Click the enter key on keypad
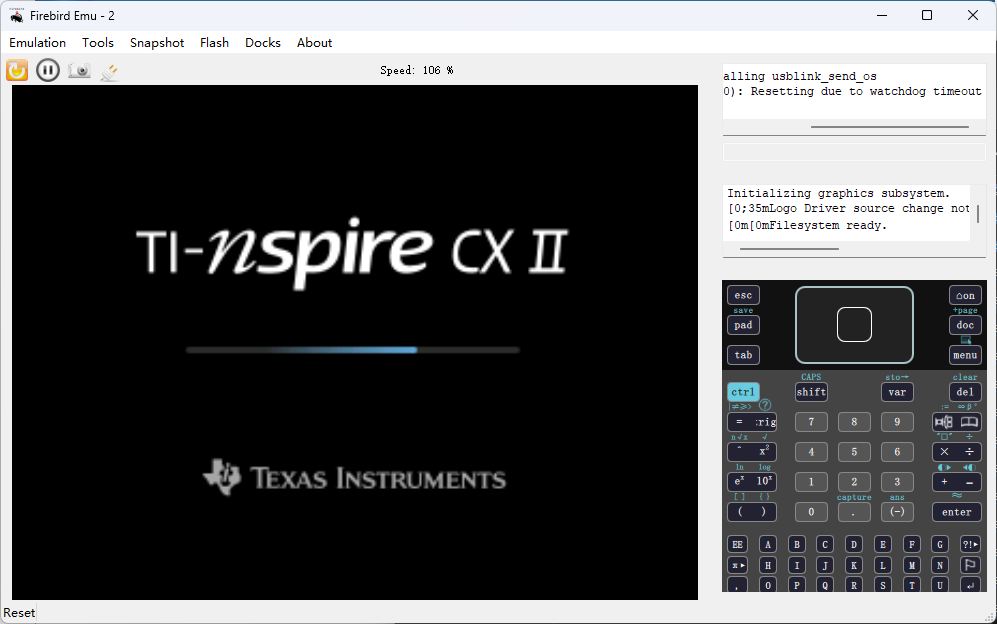The width and height of the screenshot is (997, 624). [x=957, y=512]
